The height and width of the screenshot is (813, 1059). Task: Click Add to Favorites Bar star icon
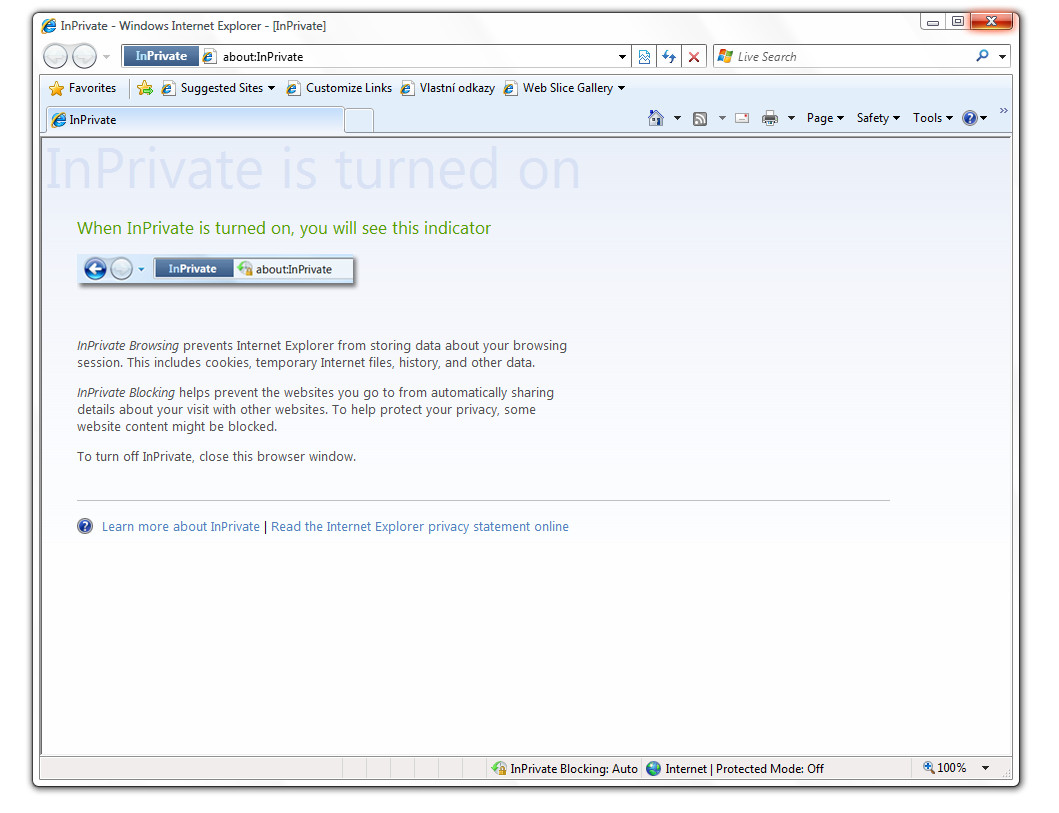[145, 88]
